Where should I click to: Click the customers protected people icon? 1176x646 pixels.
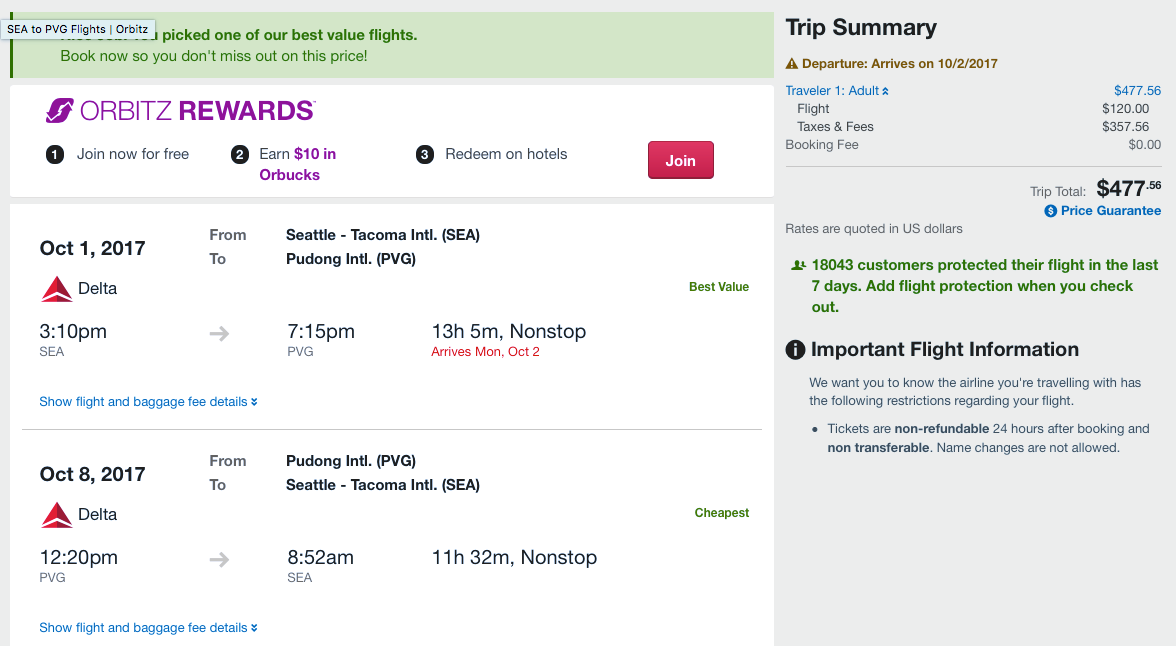click(797, 266)
